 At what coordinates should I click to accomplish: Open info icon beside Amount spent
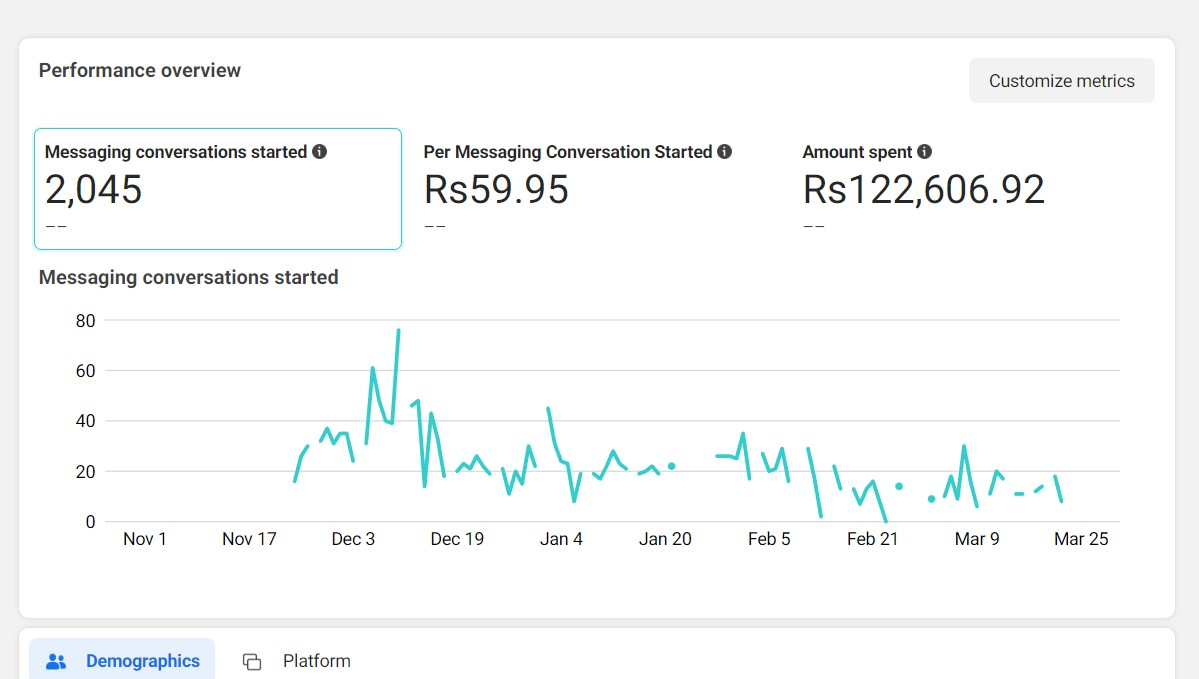click(x=924, y=151)
